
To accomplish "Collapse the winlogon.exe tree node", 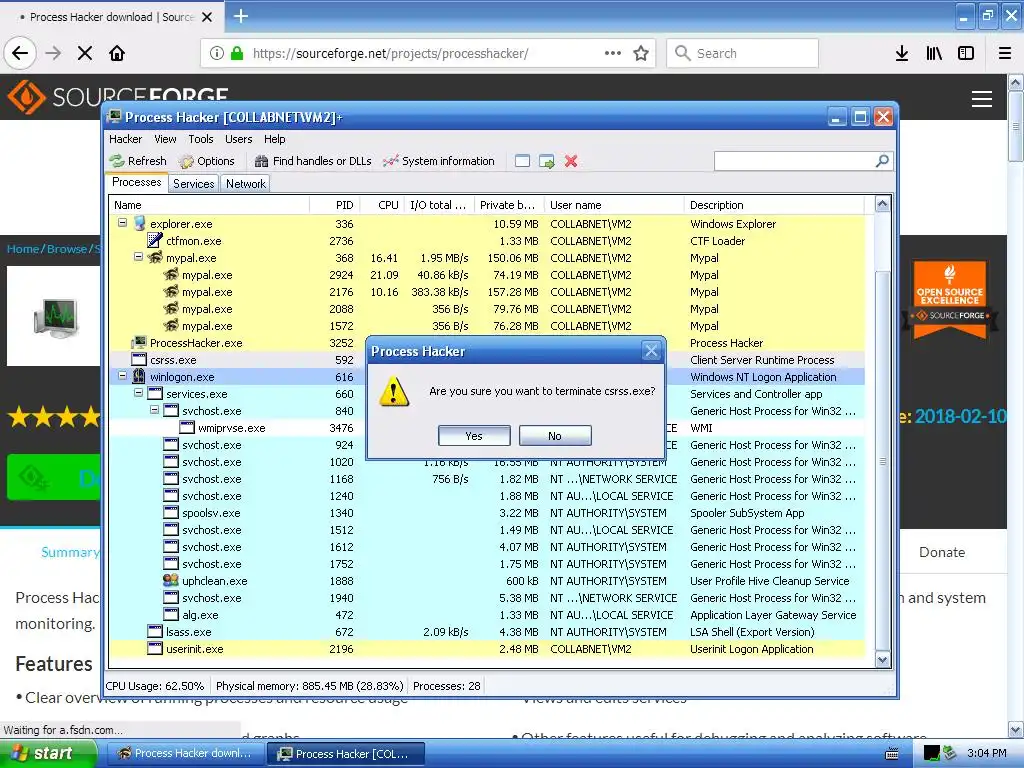I will click(122, 376).
